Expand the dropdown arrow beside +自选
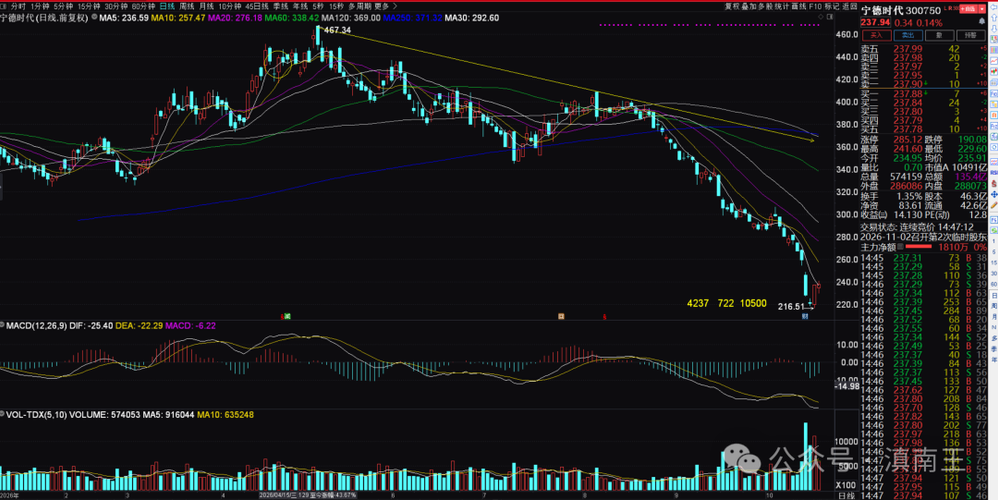Image resolution: width=998 pixels, height=500 pixels. (982, 9)
